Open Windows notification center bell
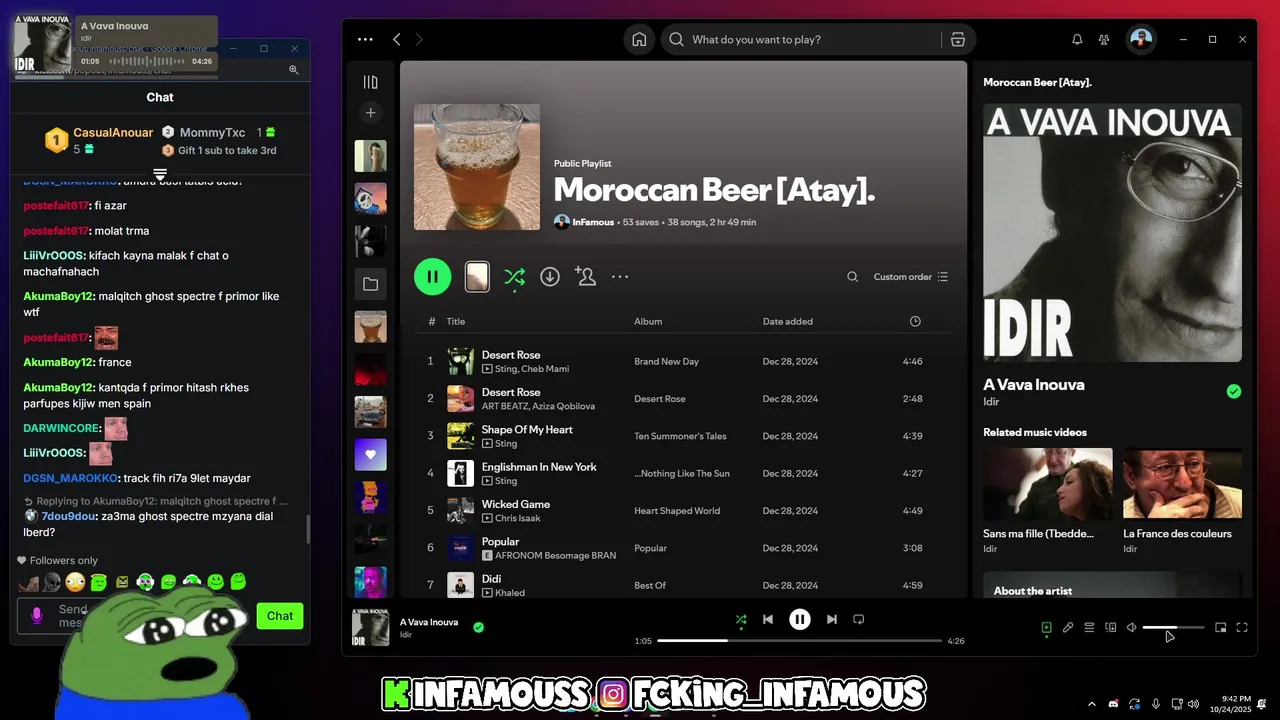Viewport: 1280px width, 720px height. pyautogui.click(x=1262, y=704)
